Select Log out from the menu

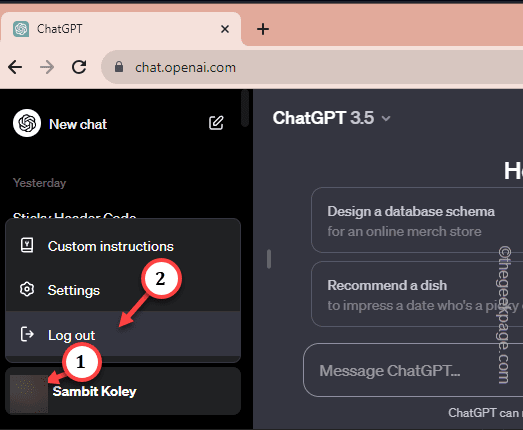point(123,334)
